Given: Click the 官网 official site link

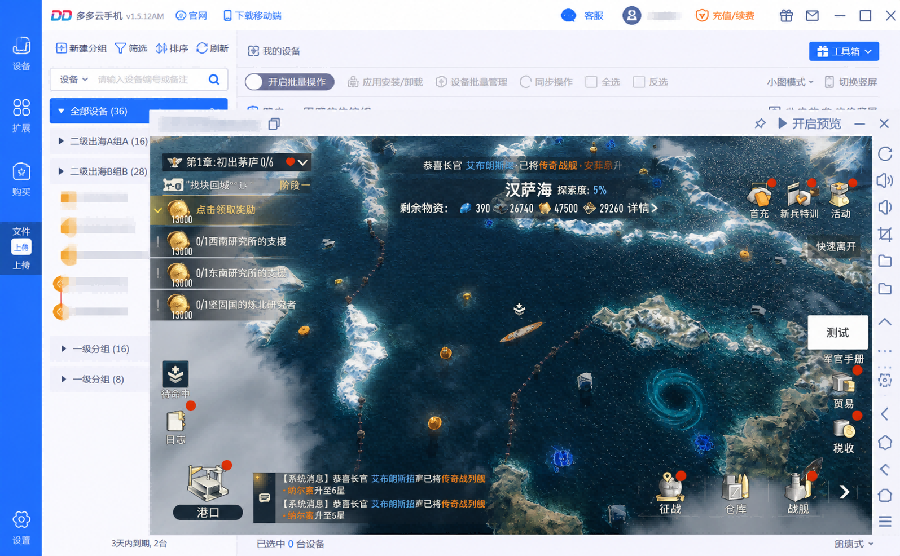Looking at the screenshot, I should pyautogui.click(x=191, y=15).
